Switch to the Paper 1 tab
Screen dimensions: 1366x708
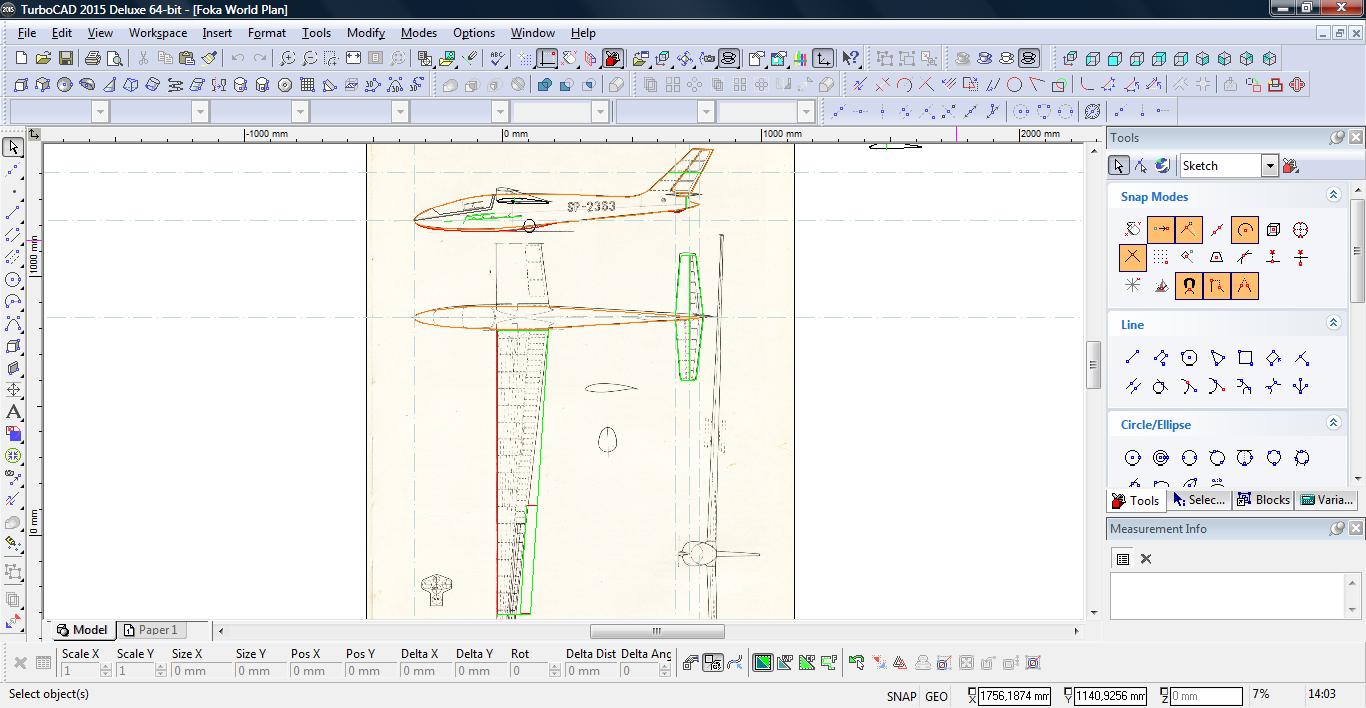tap(150, 630)
